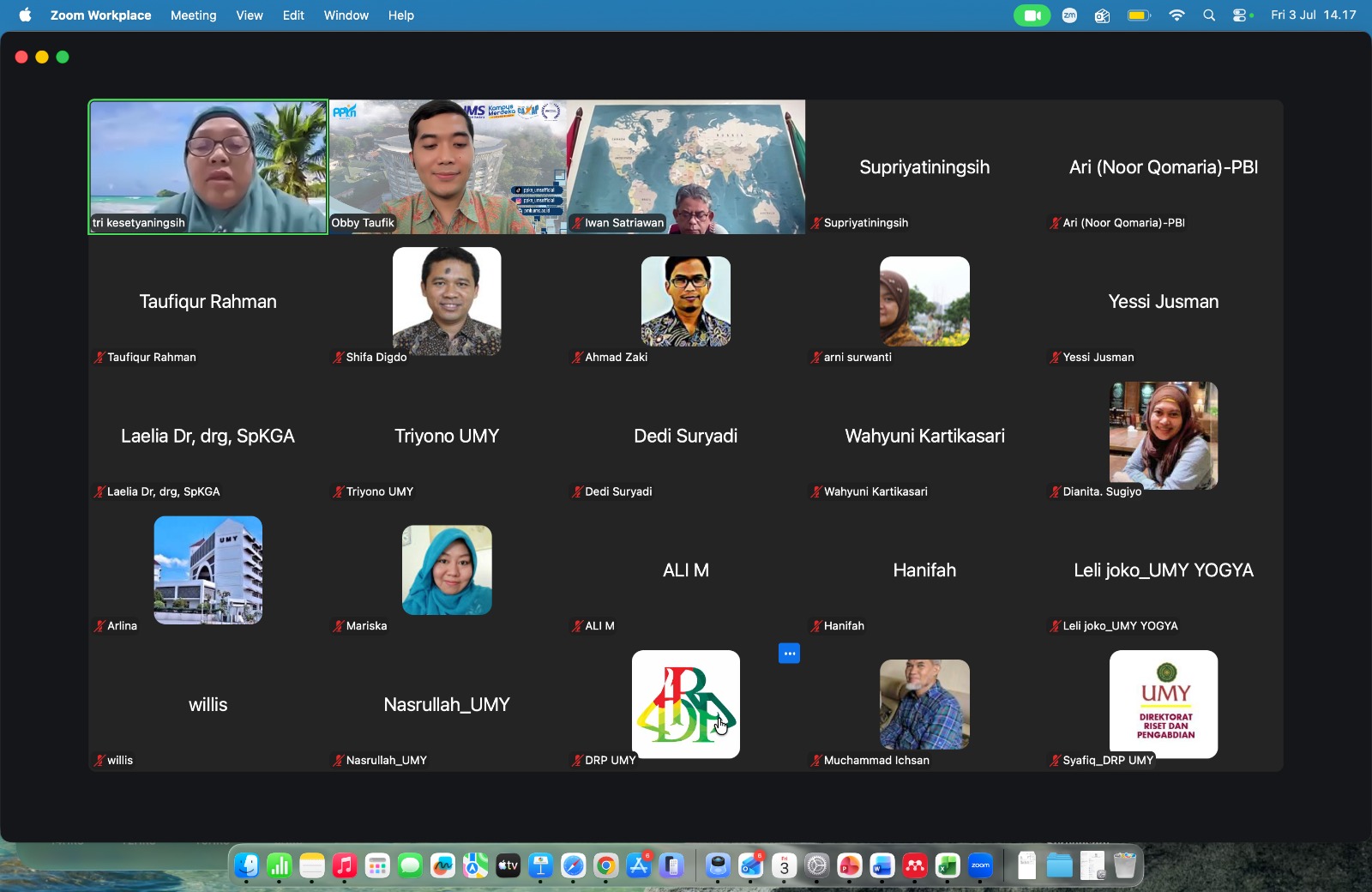Open Spotlight search magnifier in the menu bar
1372x892 pixels.
1209,15
